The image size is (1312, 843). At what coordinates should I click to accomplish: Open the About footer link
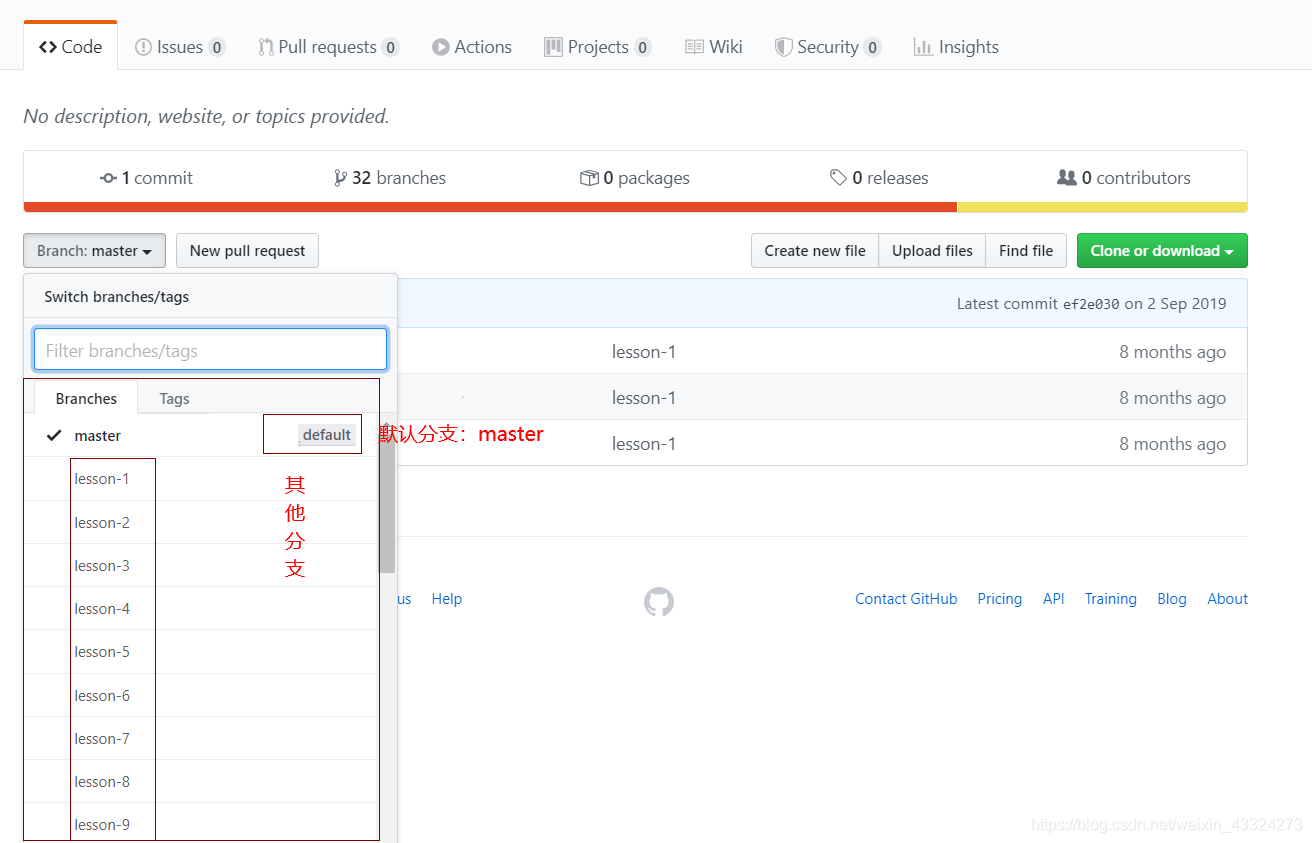(x=1227, y=599)
